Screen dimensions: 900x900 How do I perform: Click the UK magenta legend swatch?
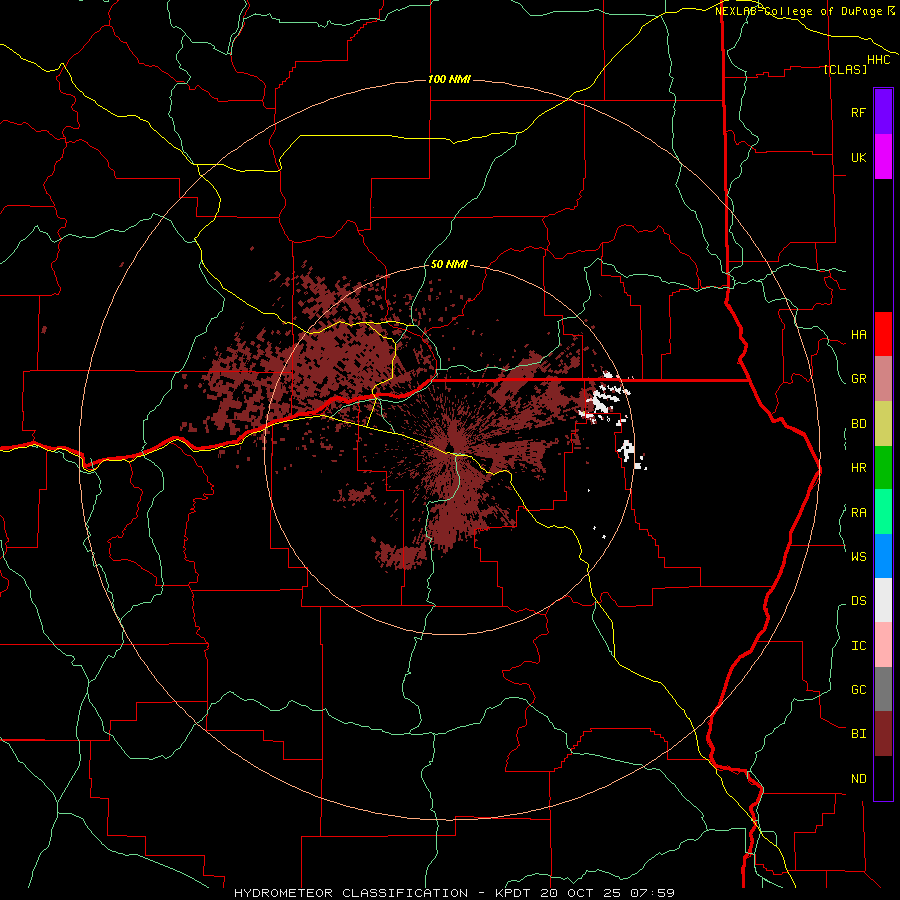pyautogui.click(x=883, y=157)
